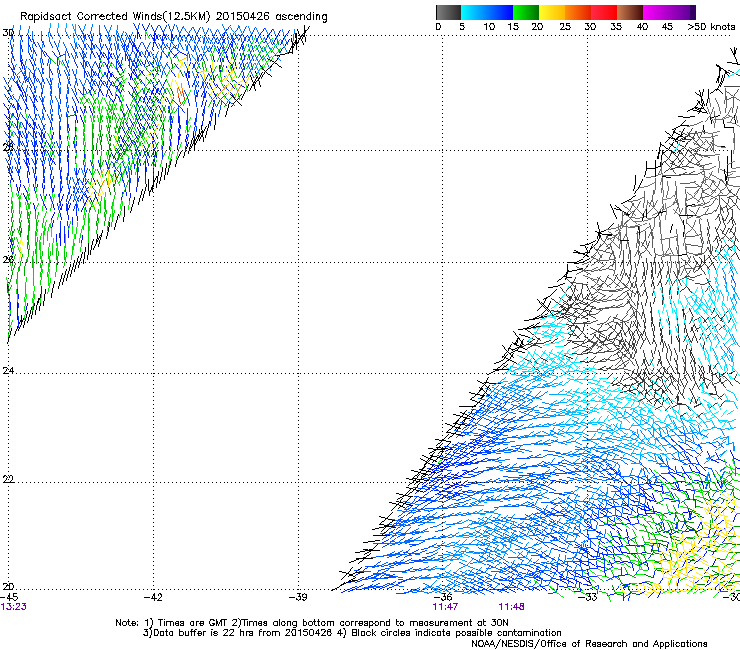Click the orange 25-30 knots color swatch
Viewport: 740px width, 650px height.
[578, 12]
